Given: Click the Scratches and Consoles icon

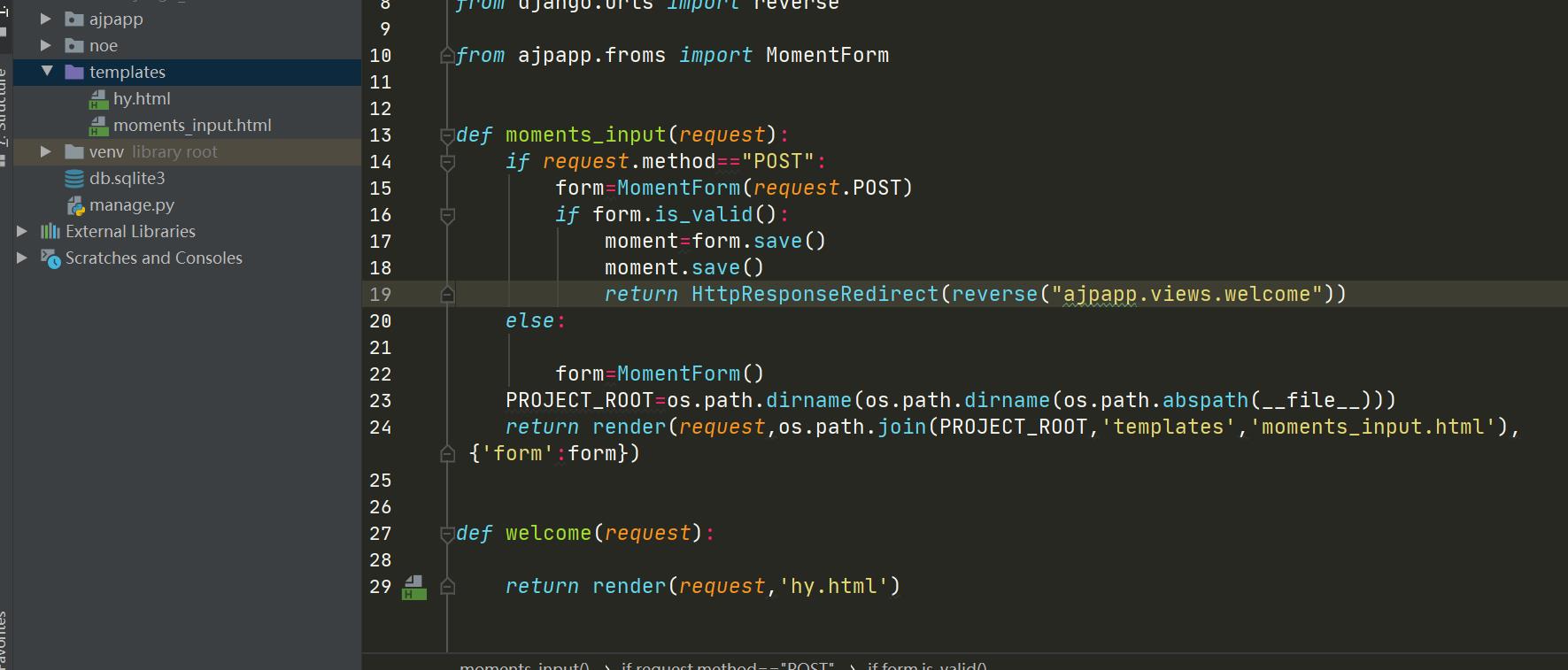Looking at the screenshot, I should point(50,258).
